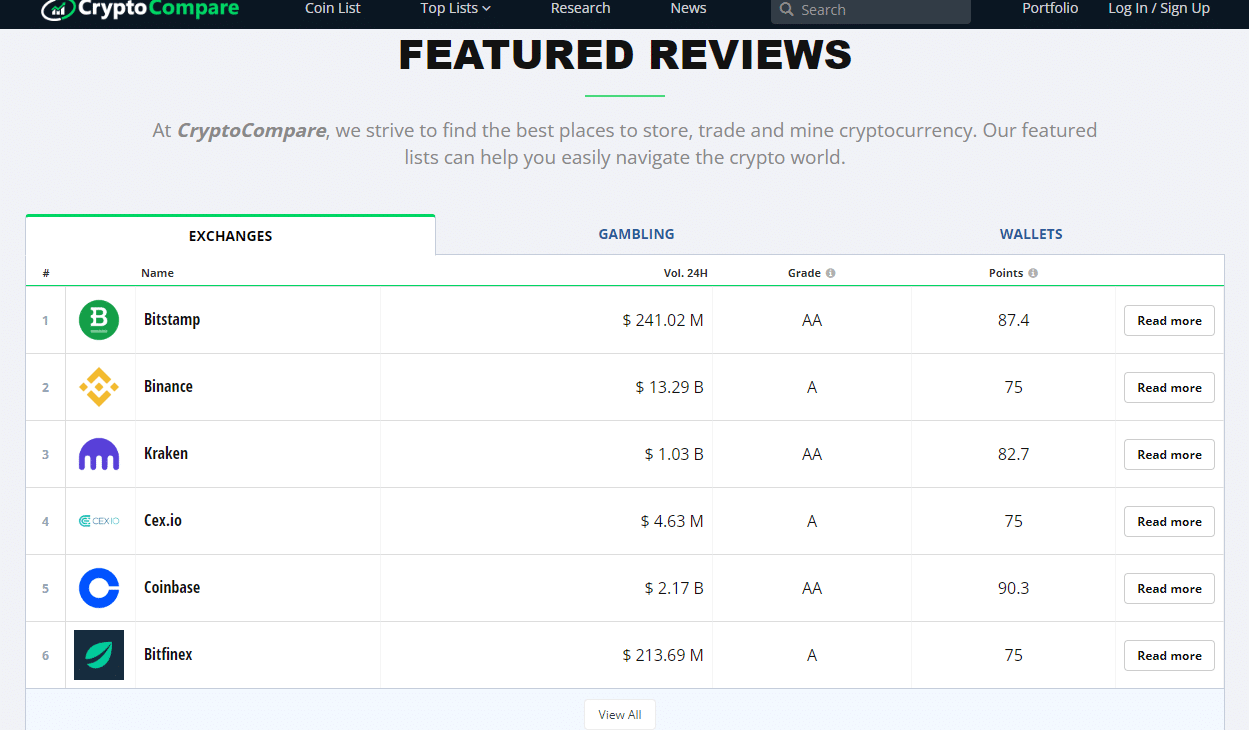Switch to the Gambling tab

coord(636,234)
